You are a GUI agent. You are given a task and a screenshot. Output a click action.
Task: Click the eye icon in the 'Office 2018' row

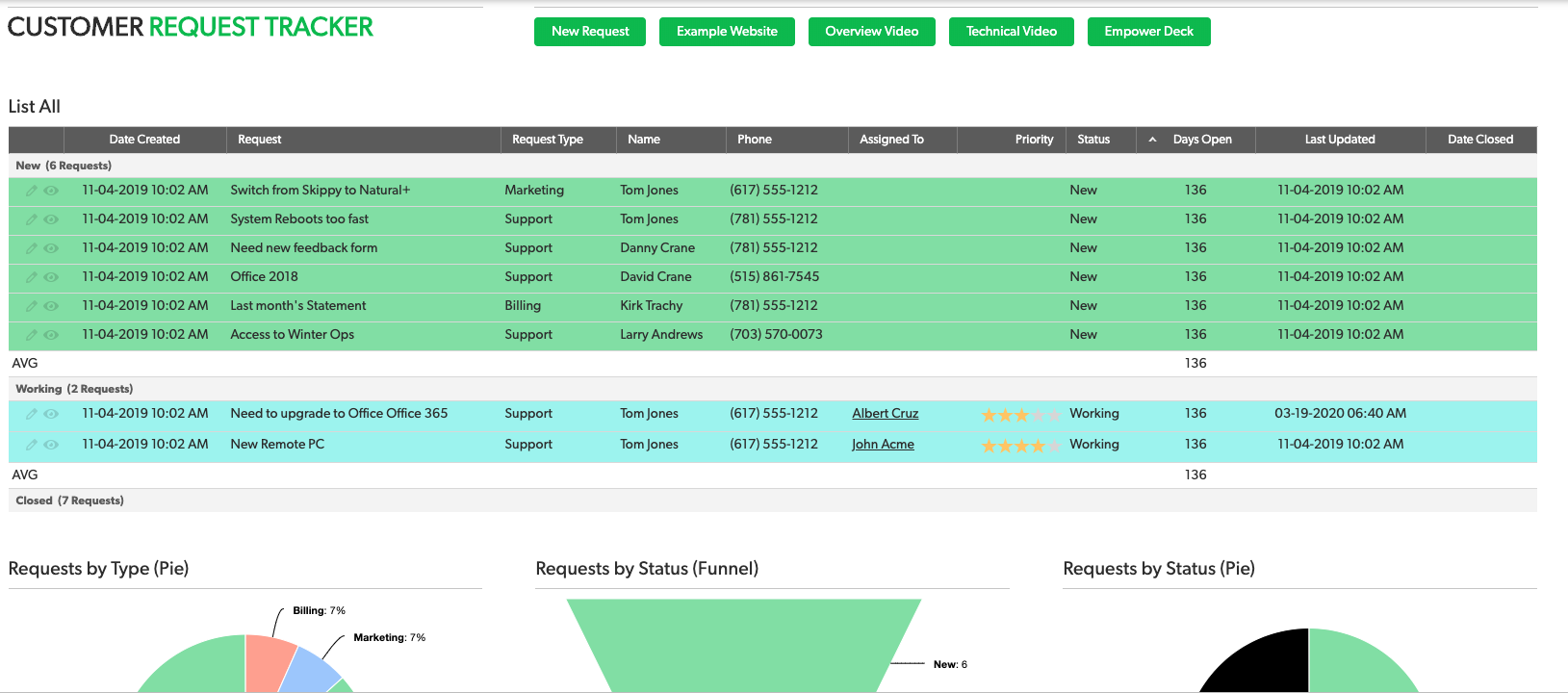(x=51, y=277)
